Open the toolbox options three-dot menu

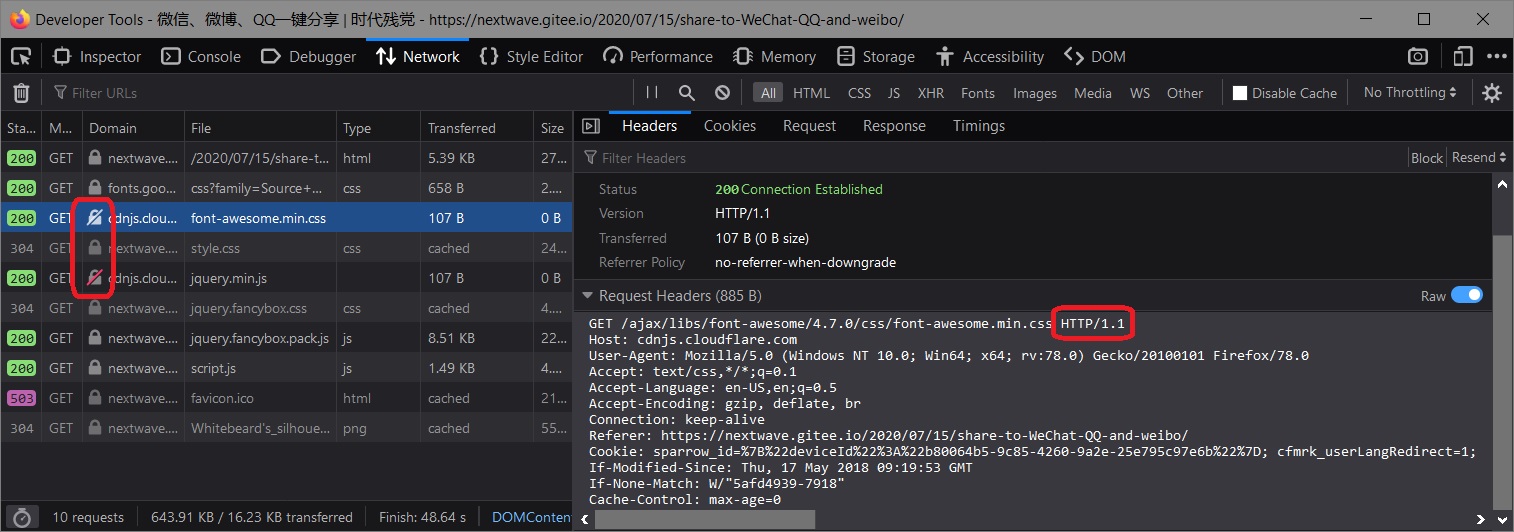(x=1496, y=56)
